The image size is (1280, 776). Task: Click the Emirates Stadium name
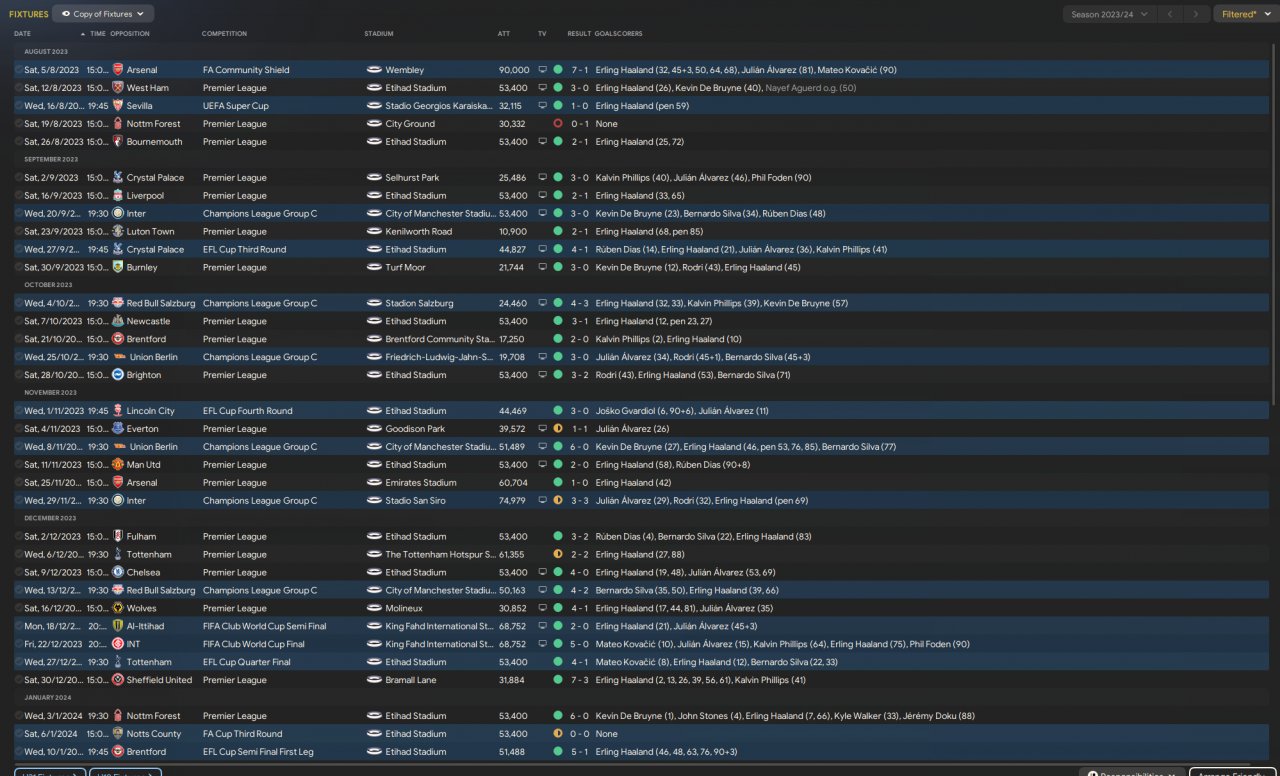click(422, 483)
